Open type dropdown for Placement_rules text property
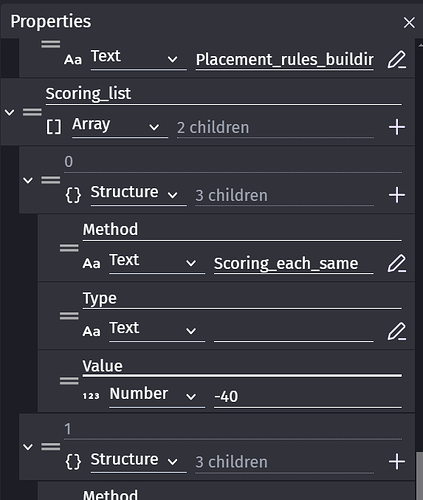 [138, 59]
